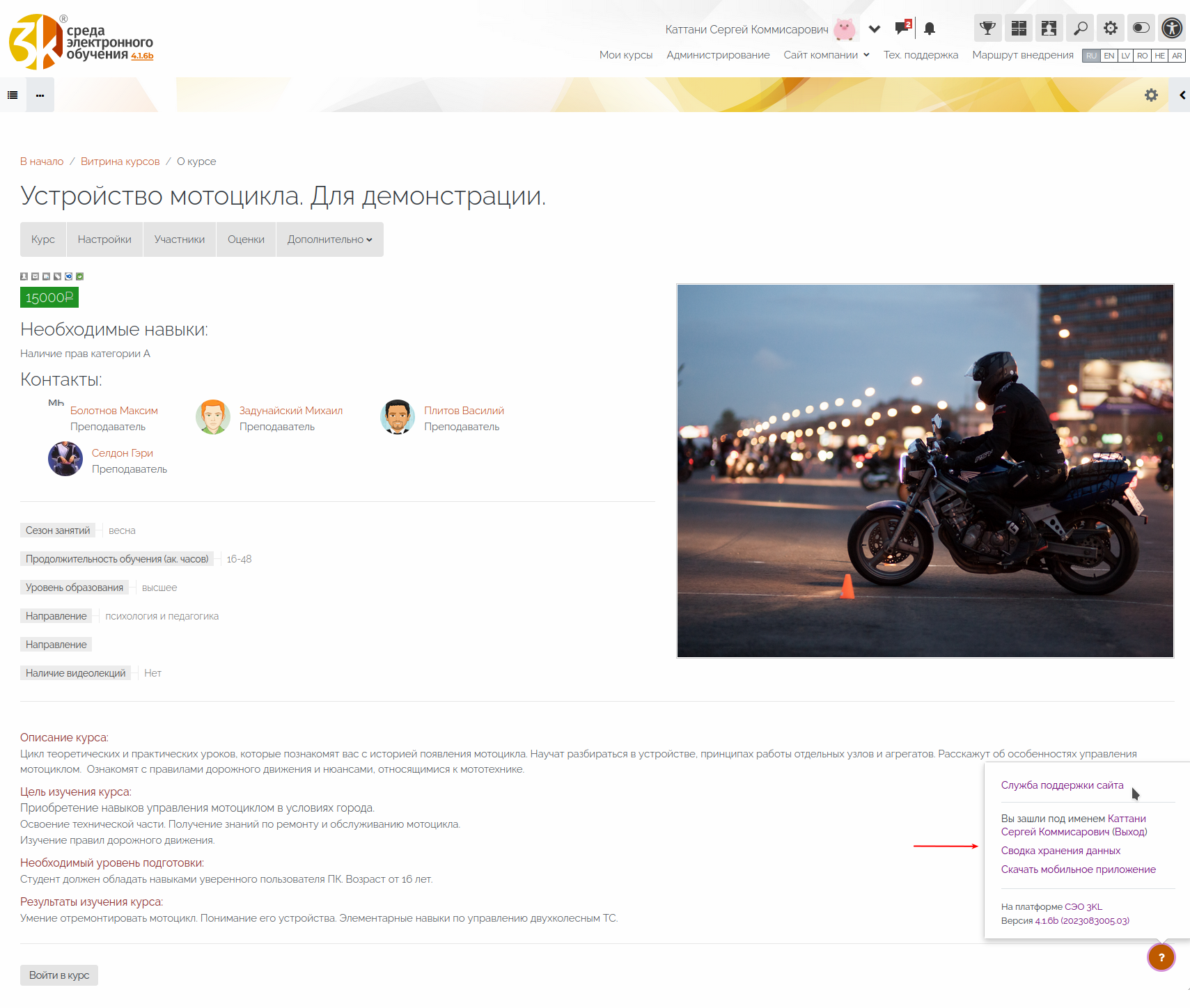
Task: Open the Оценки tab
Action: [x=246, y=239]
